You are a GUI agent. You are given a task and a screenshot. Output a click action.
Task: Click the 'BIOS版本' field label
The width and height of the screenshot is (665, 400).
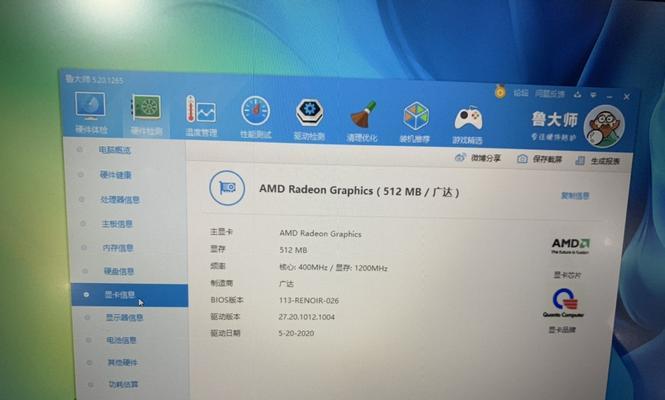[x=227, y=299]
